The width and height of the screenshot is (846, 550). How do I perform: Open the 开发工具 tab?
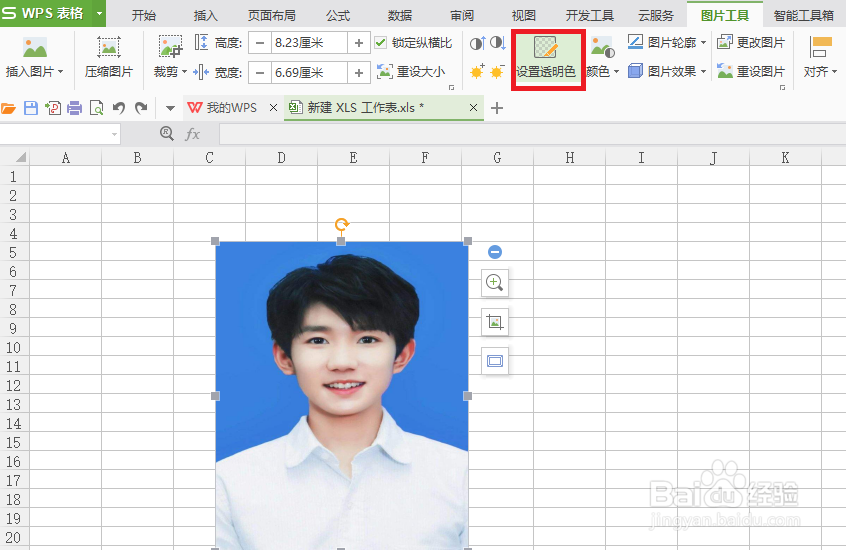590,15
